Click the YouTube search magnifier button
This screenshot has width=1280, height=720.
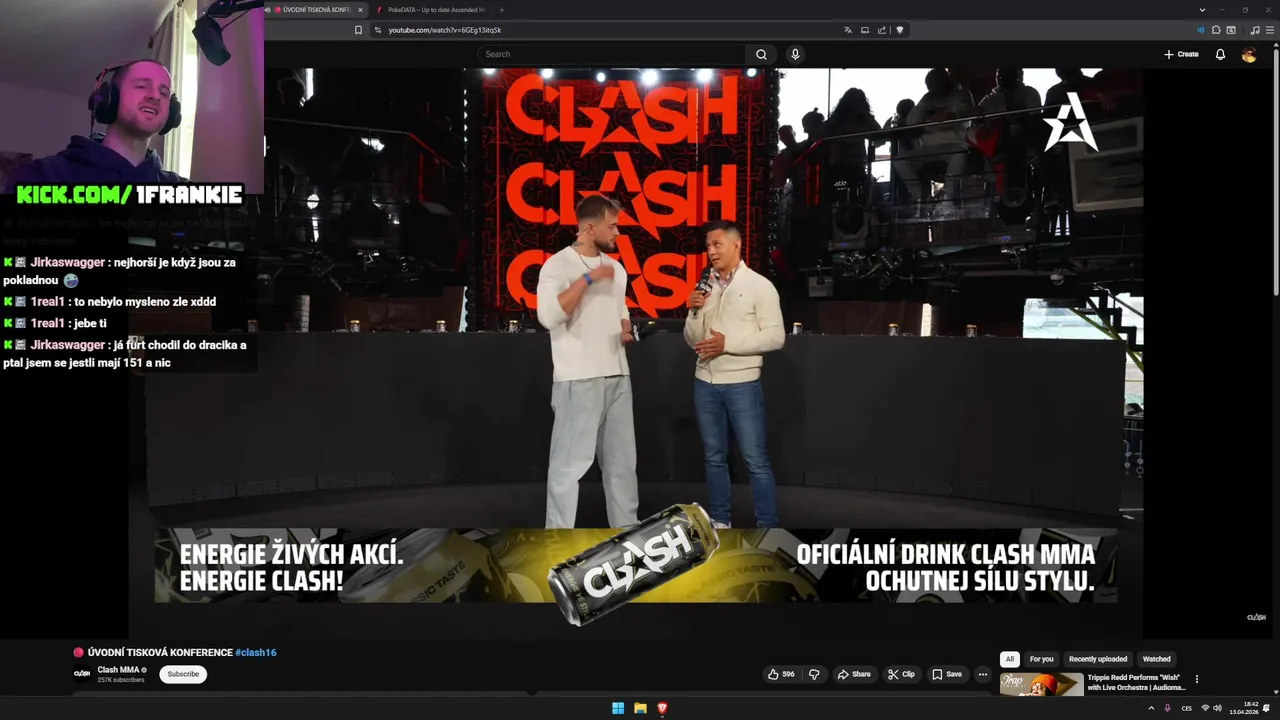point(761,54)
